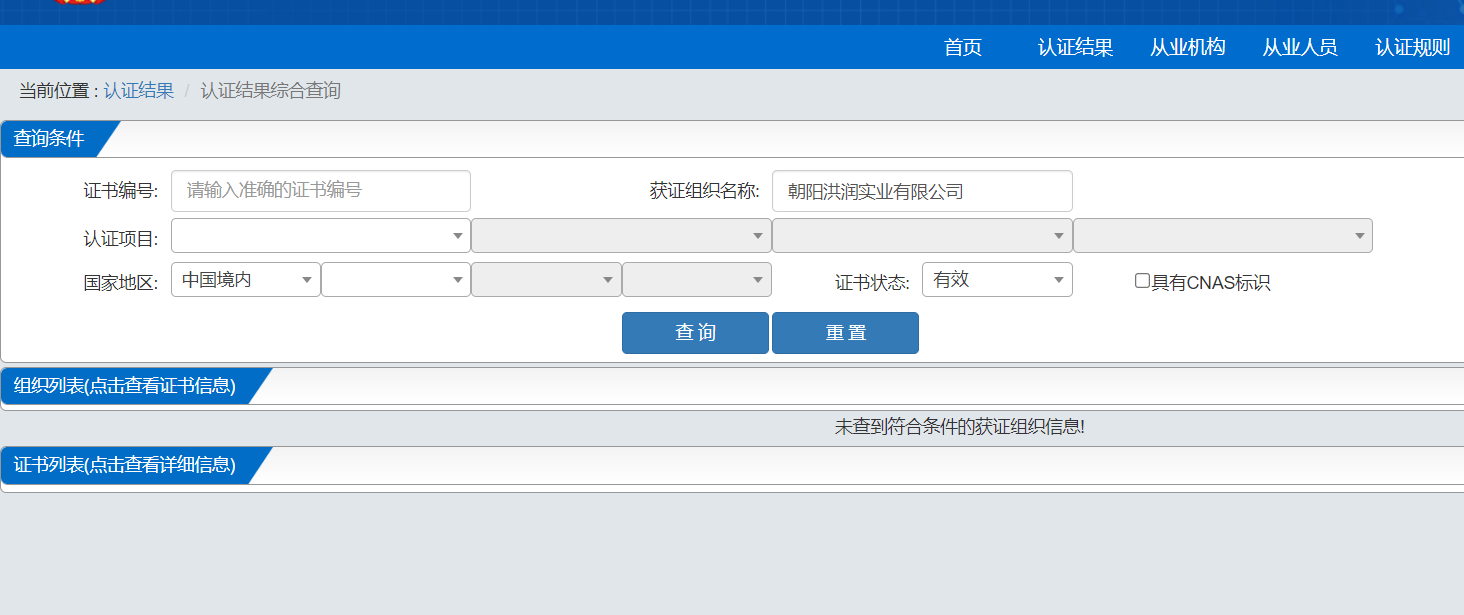Open the 首页 navigation item
1464x615 pixels.
(963, 47)
